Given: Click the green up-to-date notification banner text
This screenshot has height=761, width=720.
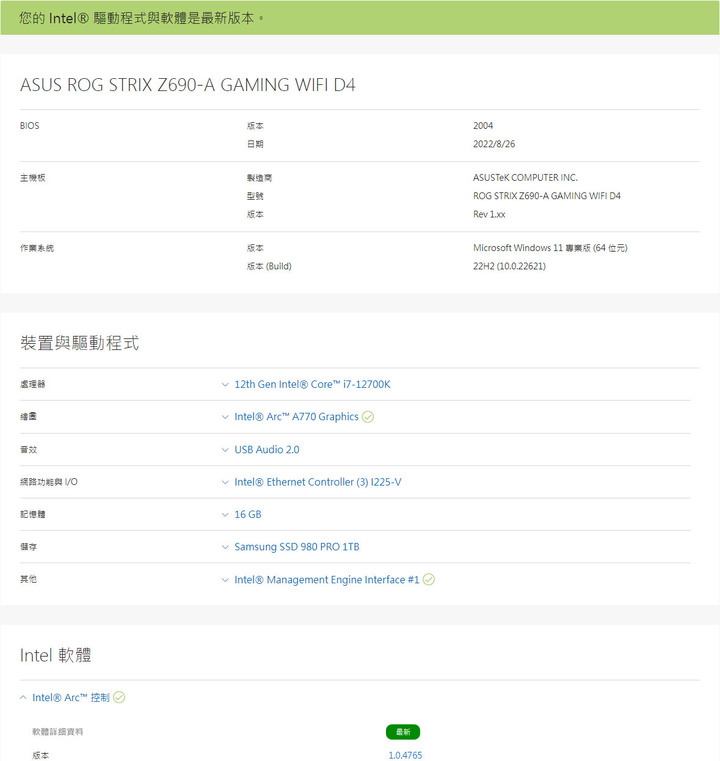Looking at the screenshot, I should [142, 18].
